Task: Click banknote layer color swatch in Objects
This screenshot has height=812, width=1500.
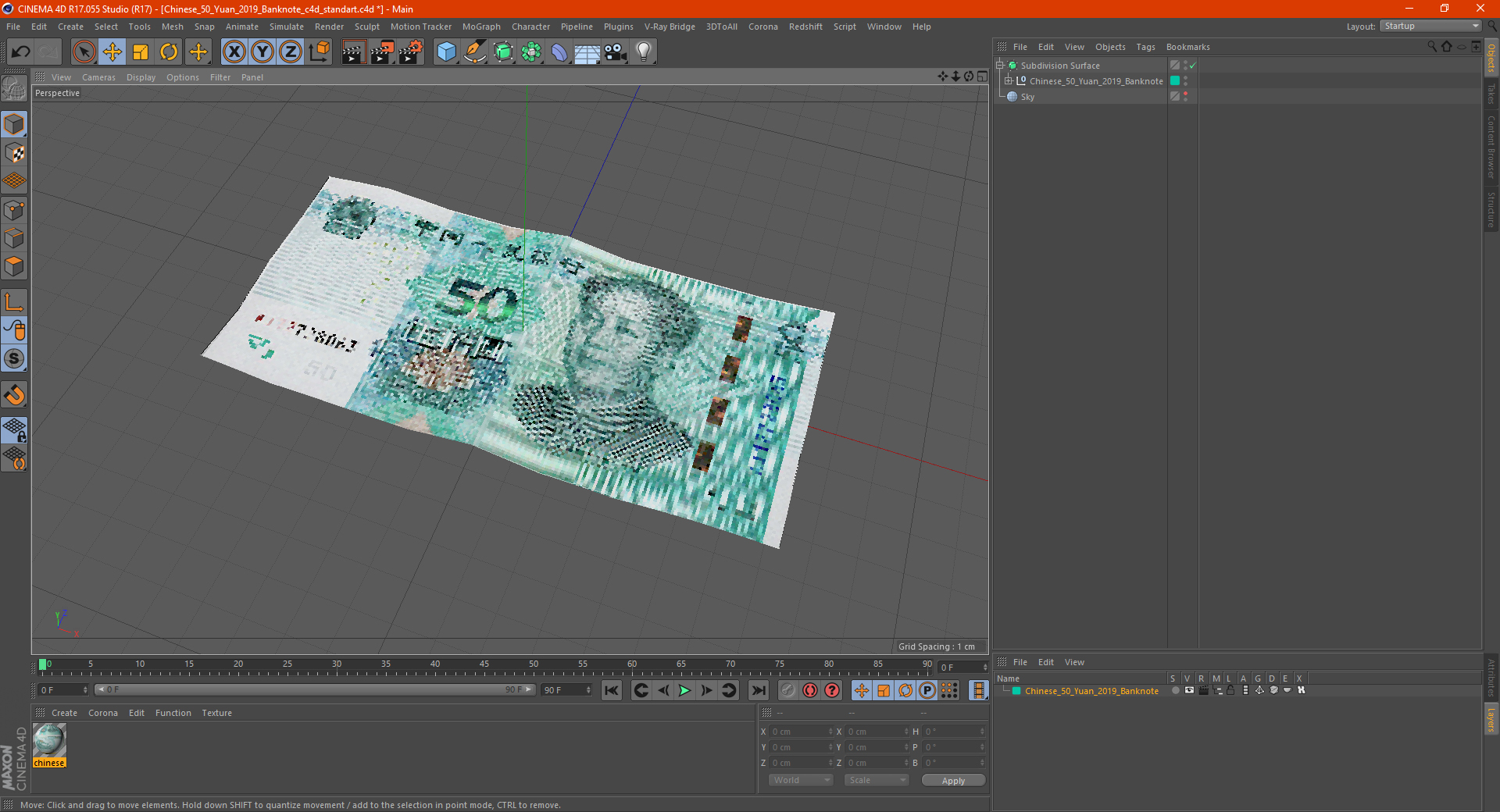Action: pyautogui.click(x=1174, y=80)
